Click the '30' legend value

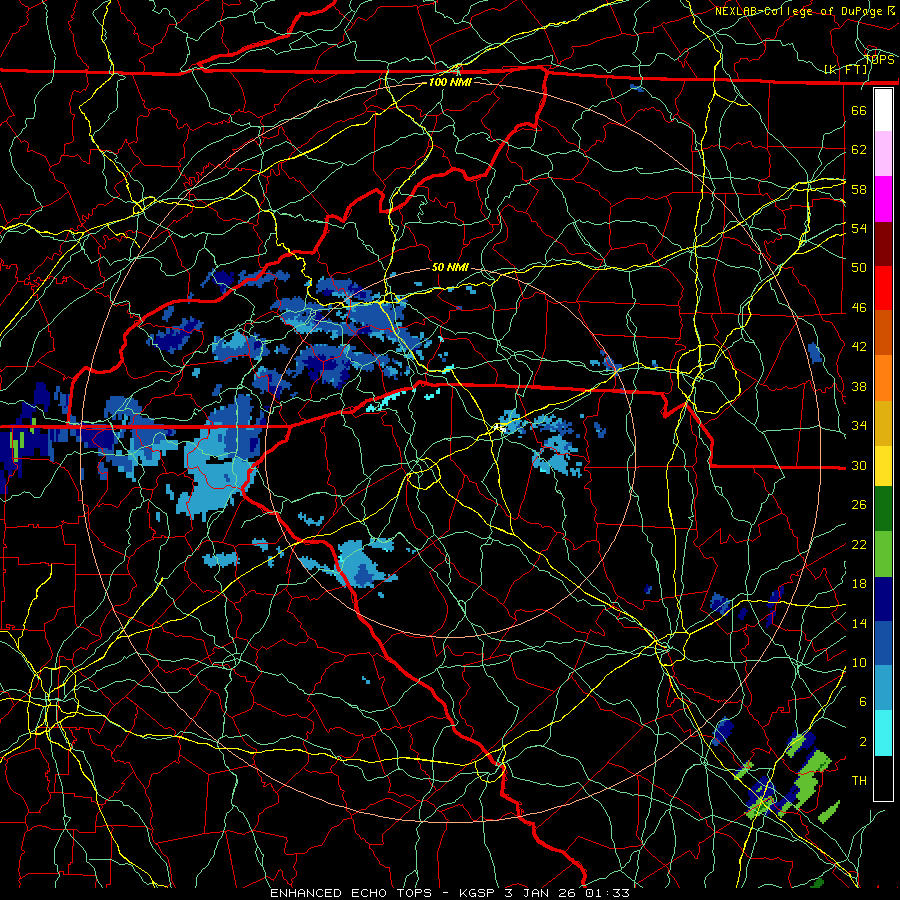pyautogui.click(x=859, y=465)
